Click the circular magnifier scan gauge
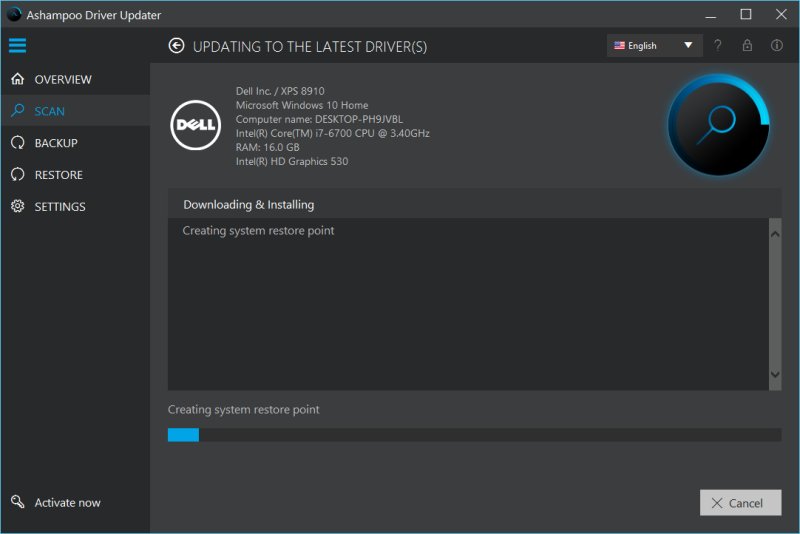Image resolution: width=800 pixels, height=534 pixels. tap(718, 125)
